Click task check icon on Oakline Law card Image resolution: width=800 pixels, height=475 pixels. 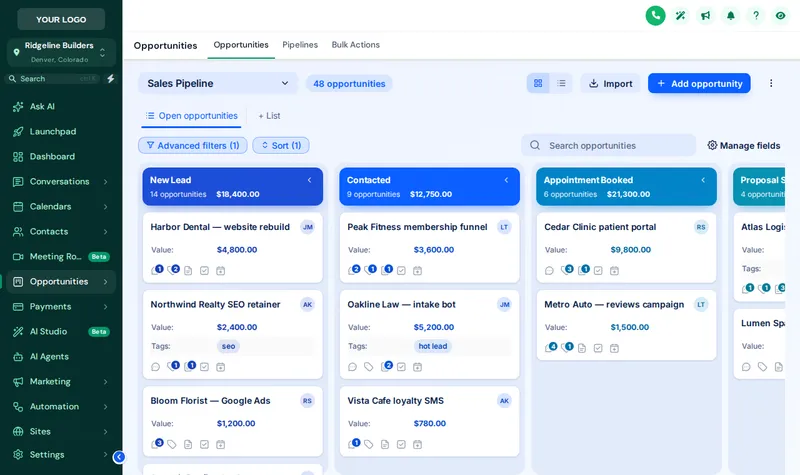click(401, 367)
